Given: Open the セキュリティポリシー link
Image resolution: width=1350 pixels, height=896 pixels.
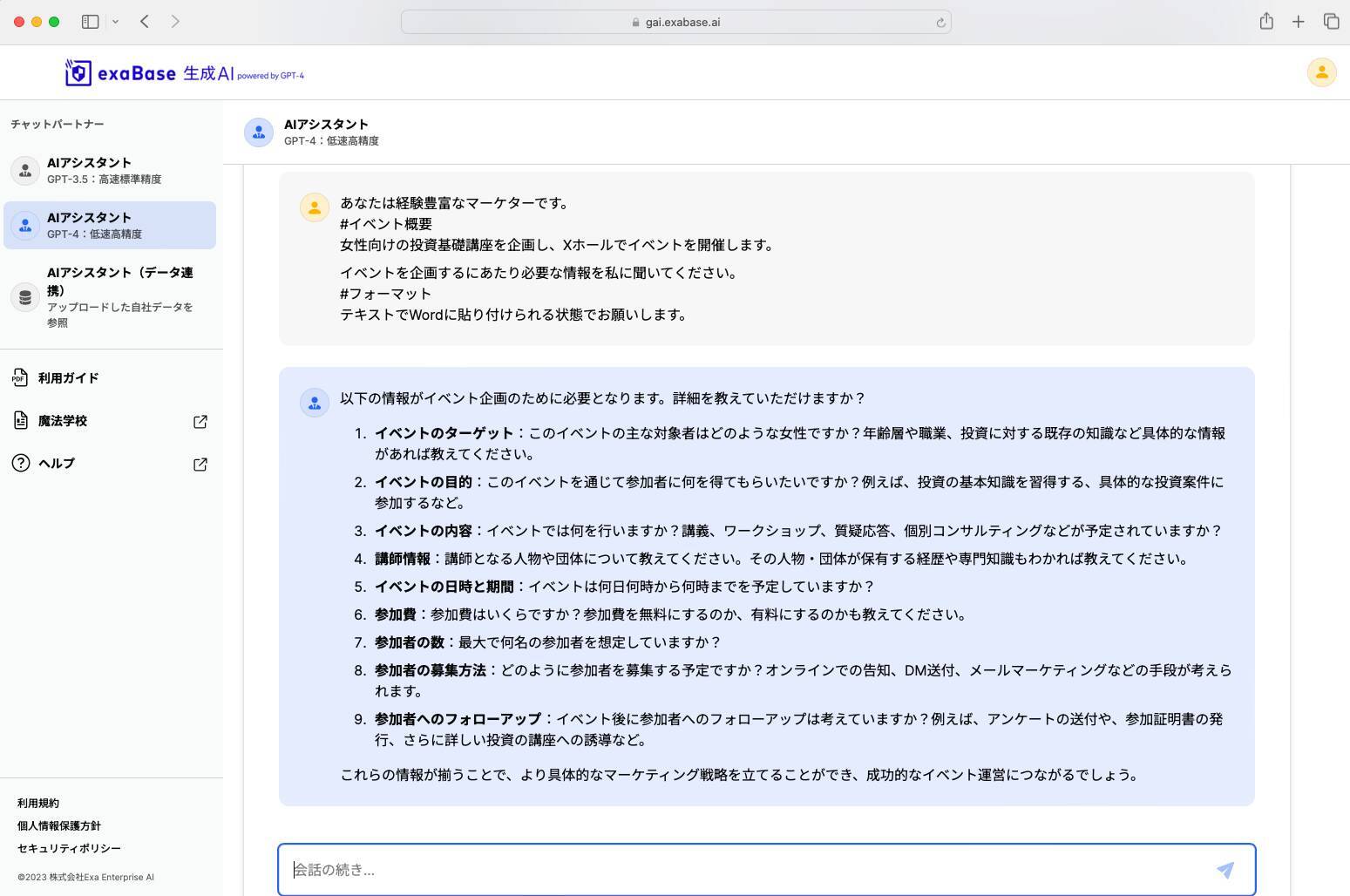Looking at the screenshot, I should 69,848.
